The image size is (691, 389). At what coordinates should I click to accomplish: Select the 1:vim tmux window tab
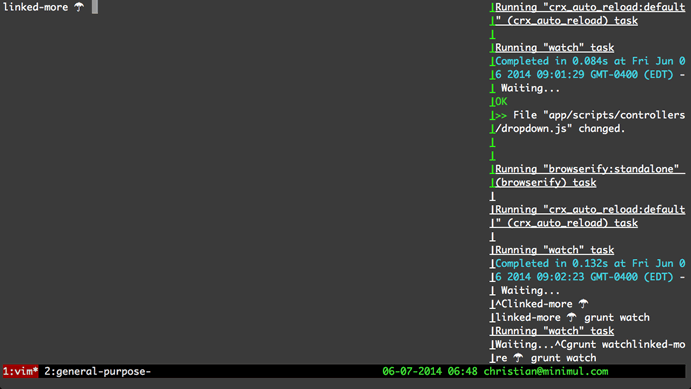tap(21, 371)
